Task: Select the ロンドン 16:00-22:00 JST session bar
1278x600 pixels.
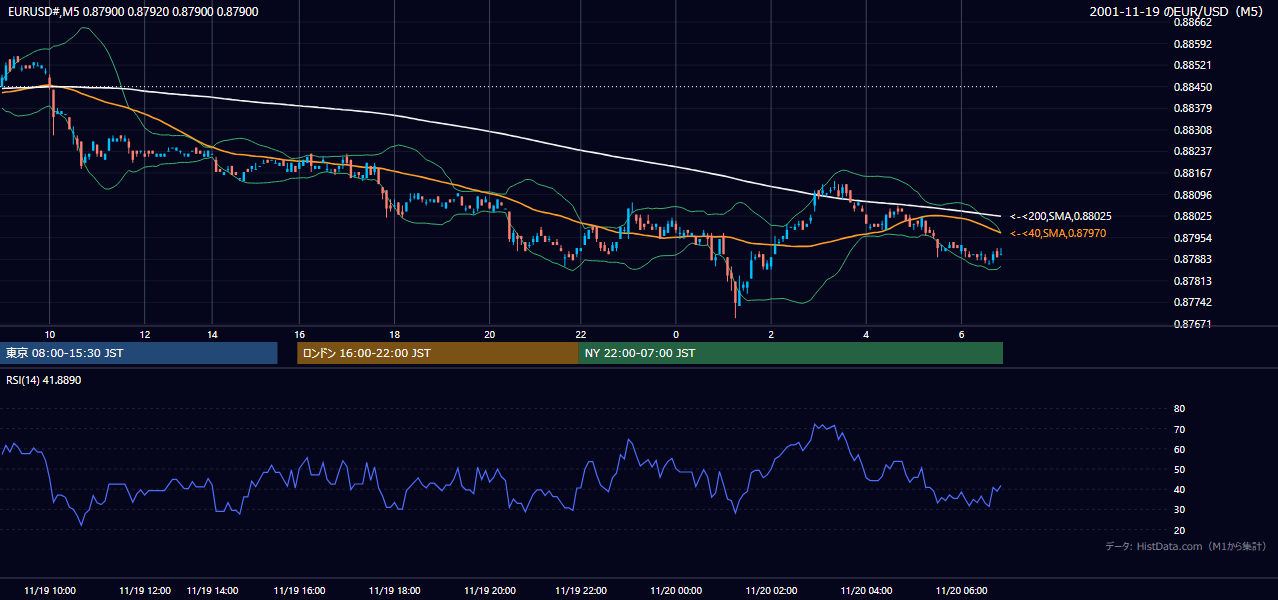Action: [438, 353]
